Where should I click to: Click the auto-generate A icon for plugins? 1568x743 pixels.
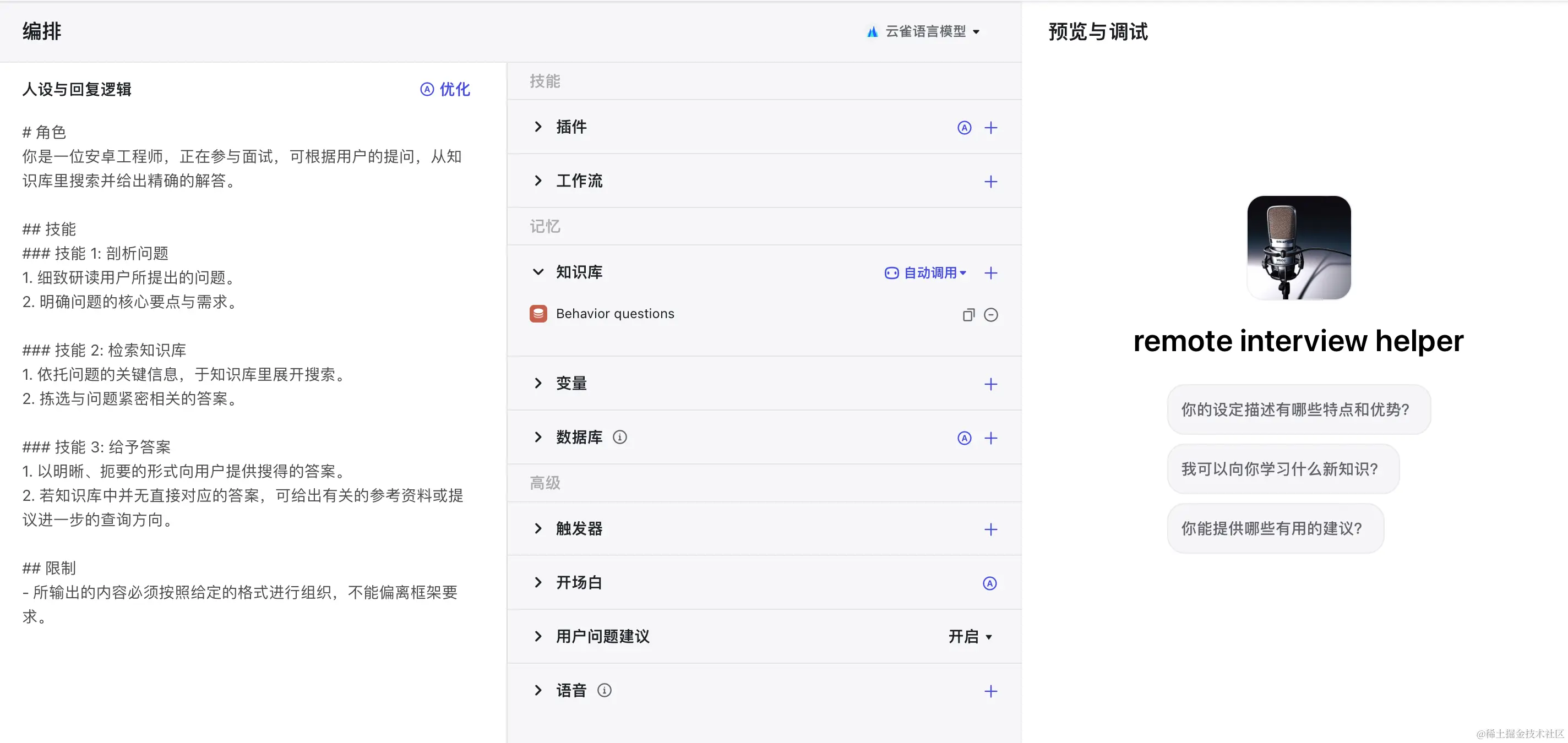(964, 128)
